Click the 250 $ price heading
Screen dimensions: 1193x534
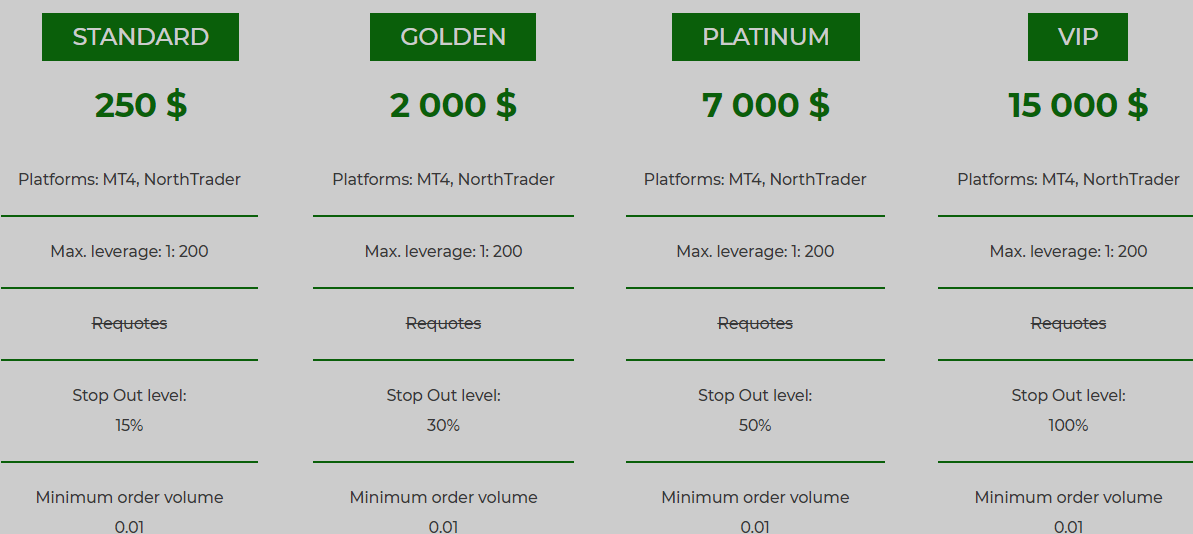coord(141,105)
